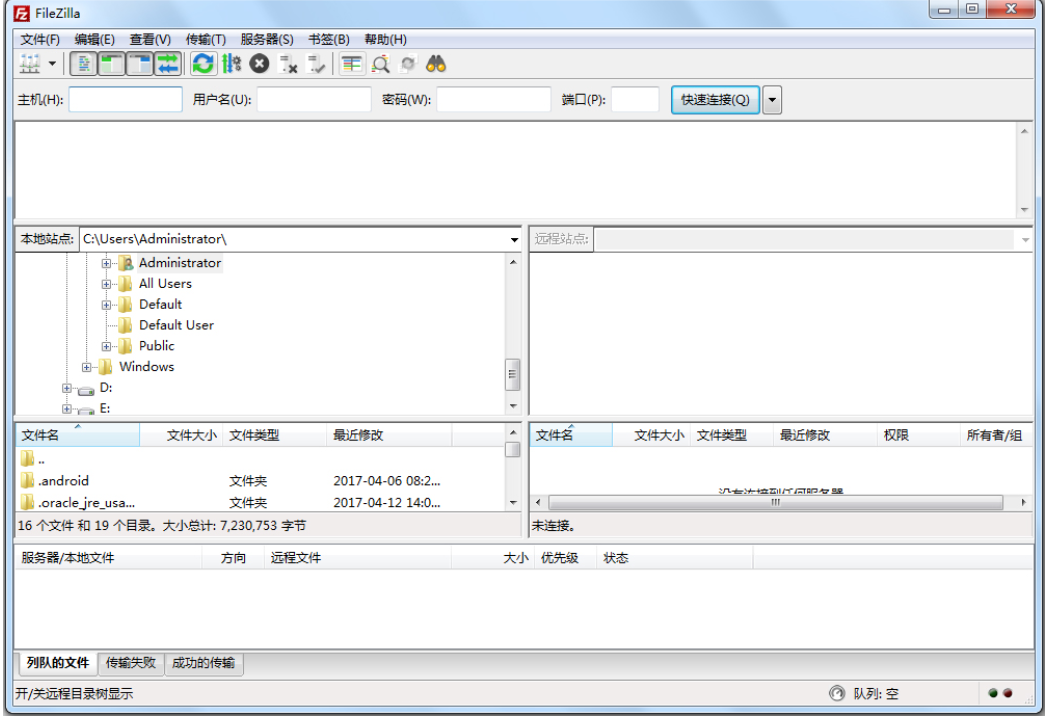
Task: Click 方向 column header in queue
Action: click(233, 557)
